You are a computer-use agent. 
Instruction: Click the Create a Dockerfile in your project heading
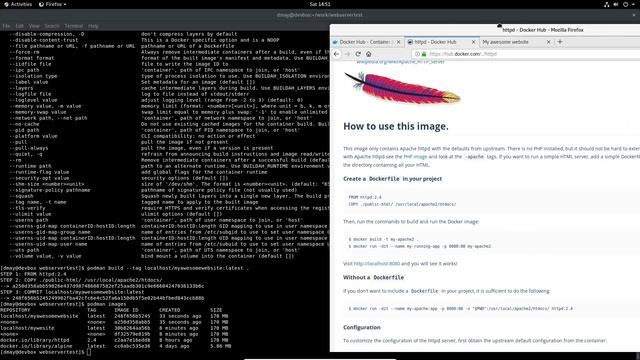(392, 179)
